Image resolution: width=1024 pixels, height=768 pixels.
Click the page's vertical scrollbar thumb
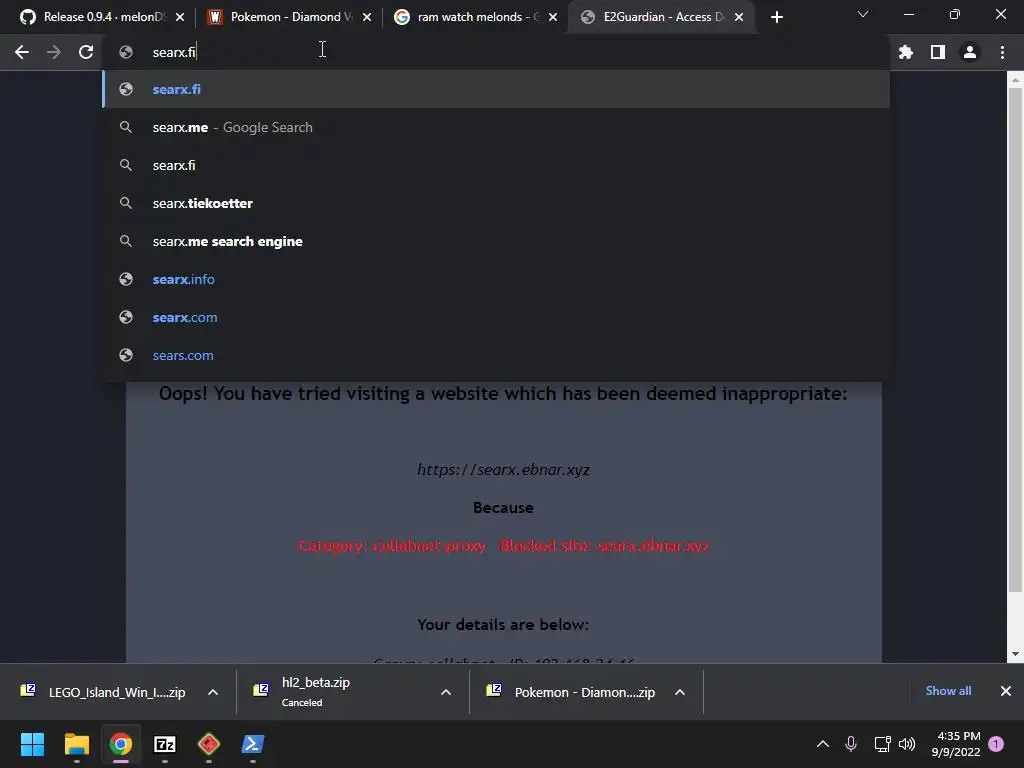point(1015,340)
